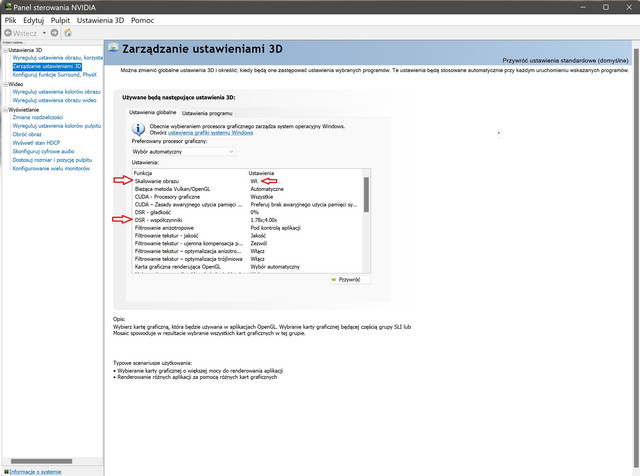Select Filtrowanie tekstur optymalizacja trójliniowa row

click(248, 259)
